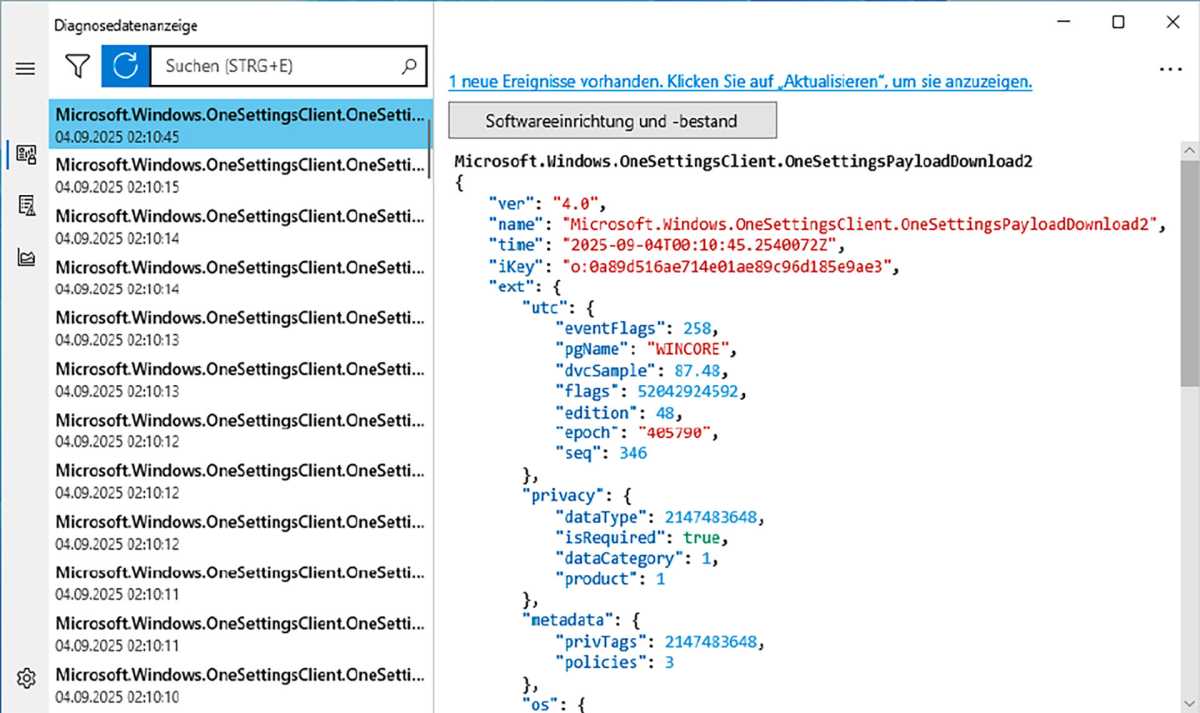Open the problem reports section
This screenshot has width=1200, height=713.
pyautogui.click(x=25, y=205)
